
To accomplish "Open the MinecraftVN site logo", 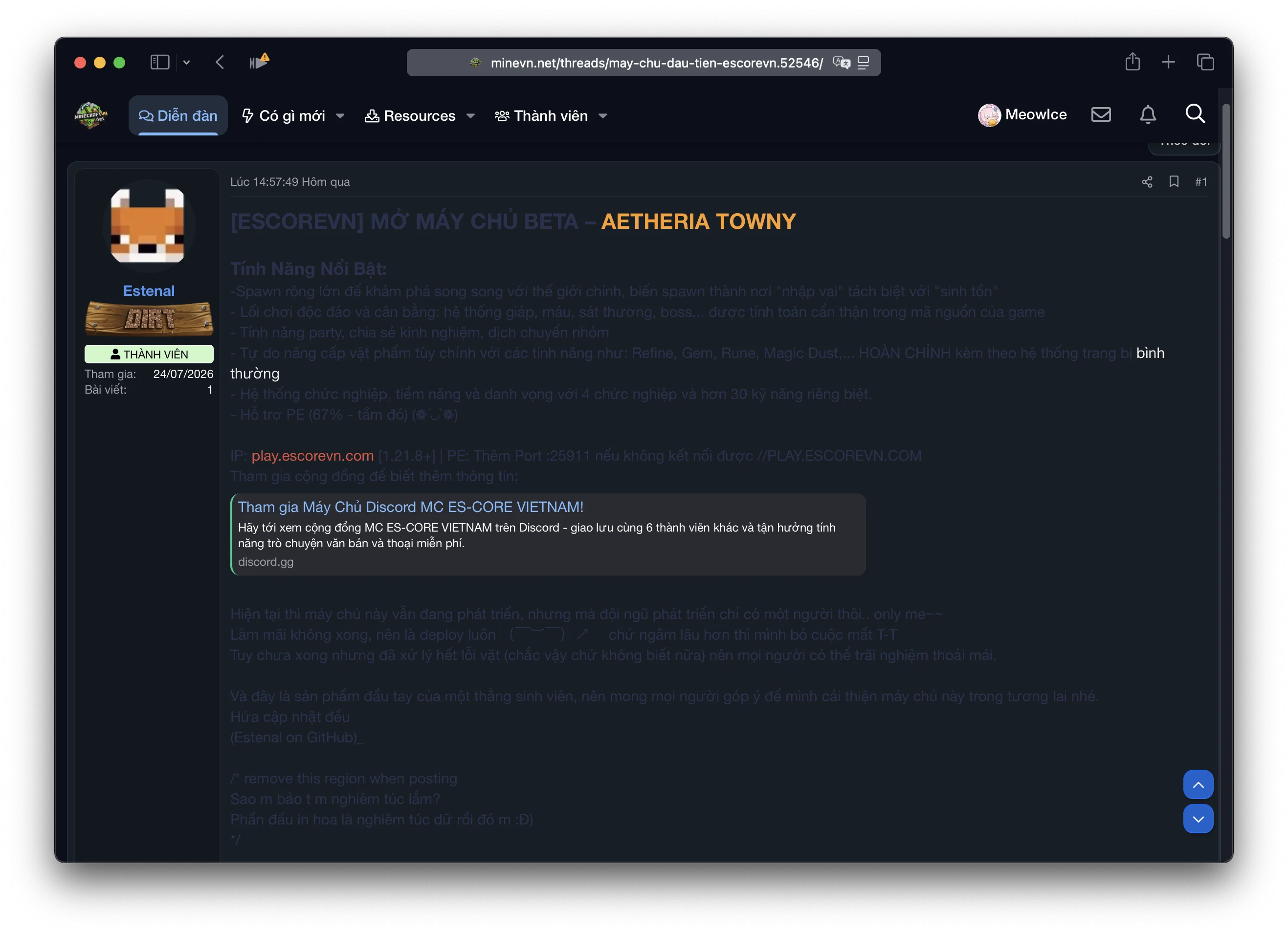I will (91, 115).
